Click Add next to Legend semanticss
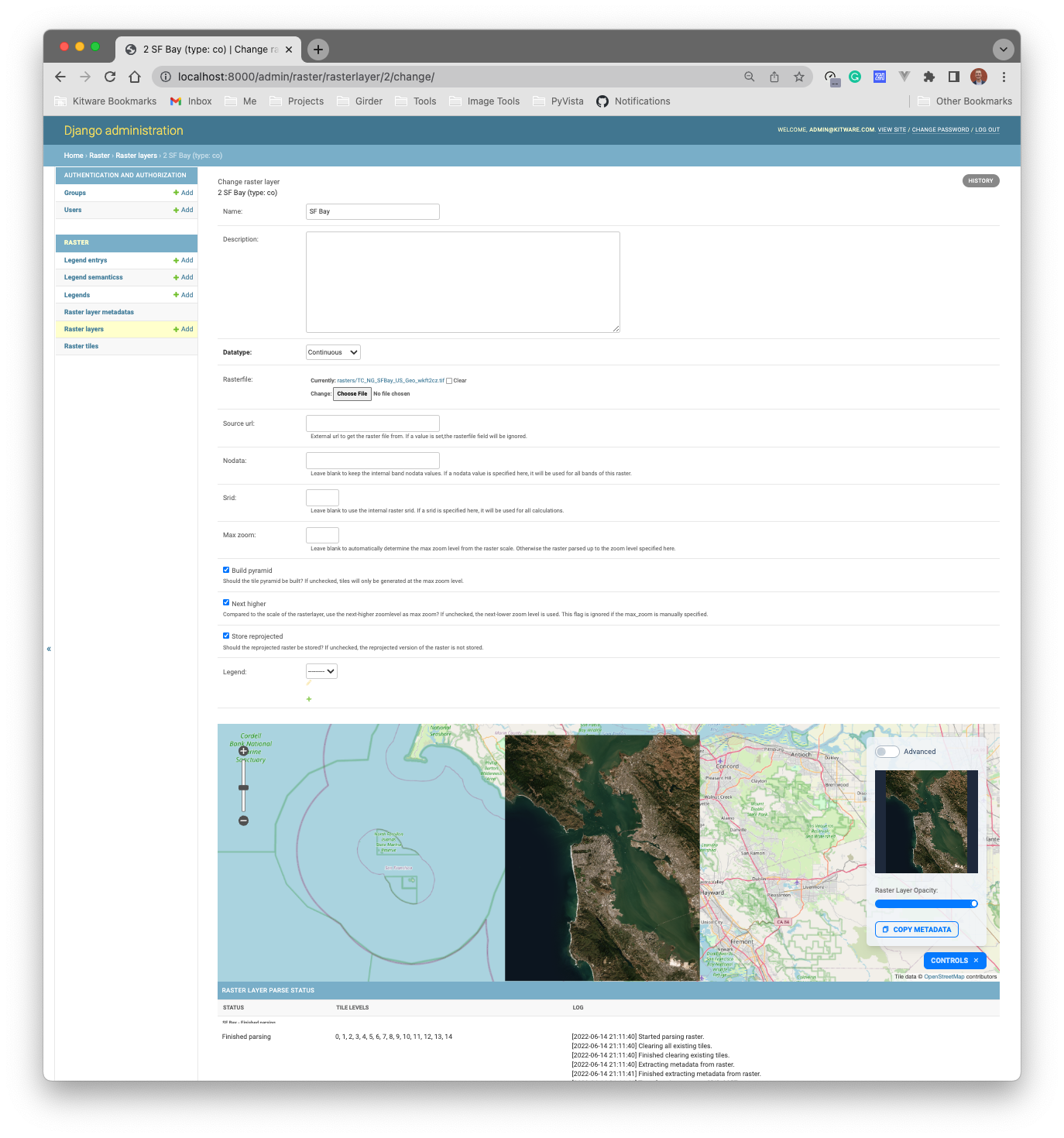The height and width of the screenshot is (1138, 1064). (184, 277)
